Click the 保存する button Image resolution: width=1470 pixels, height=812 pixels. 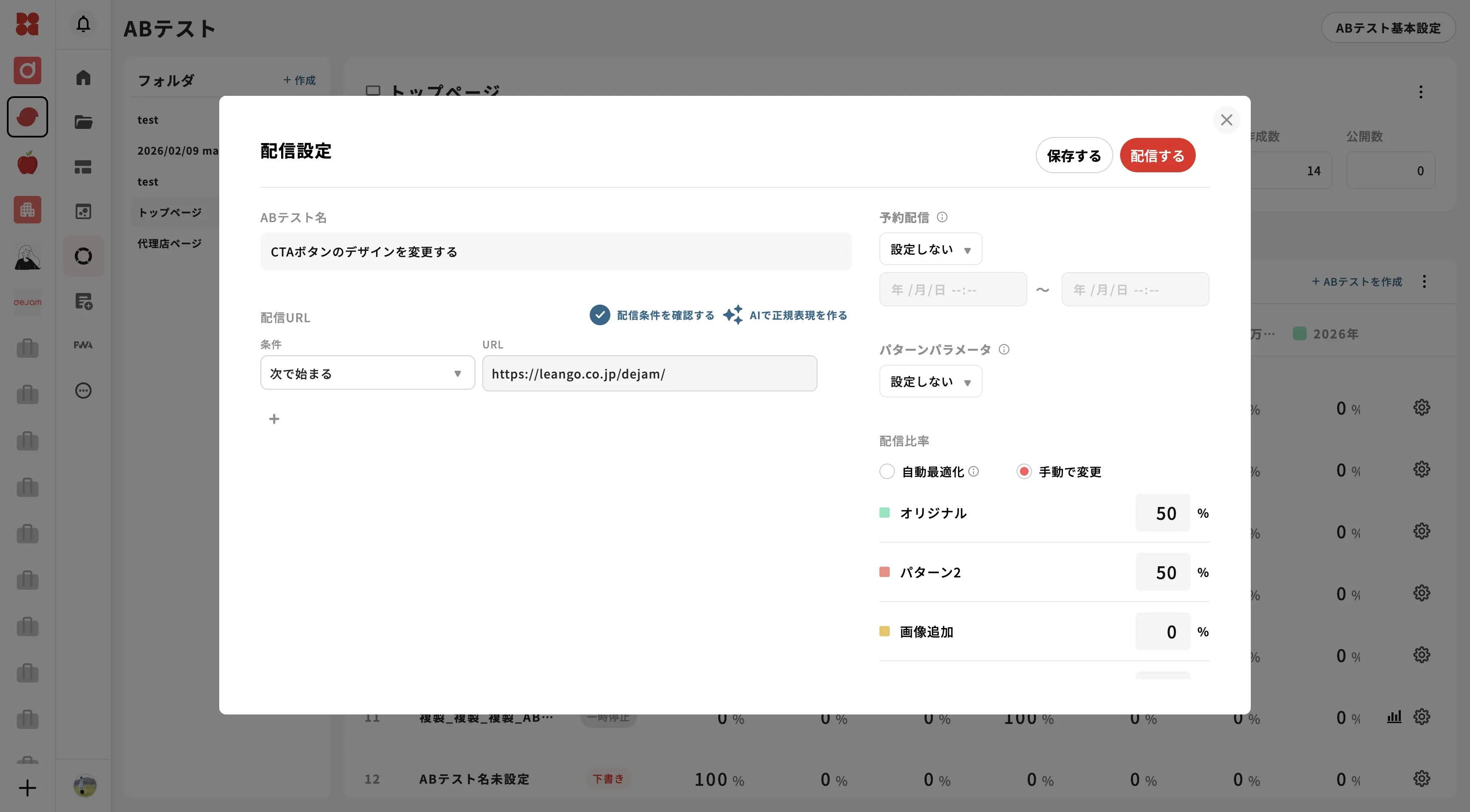click(1074, 156)
